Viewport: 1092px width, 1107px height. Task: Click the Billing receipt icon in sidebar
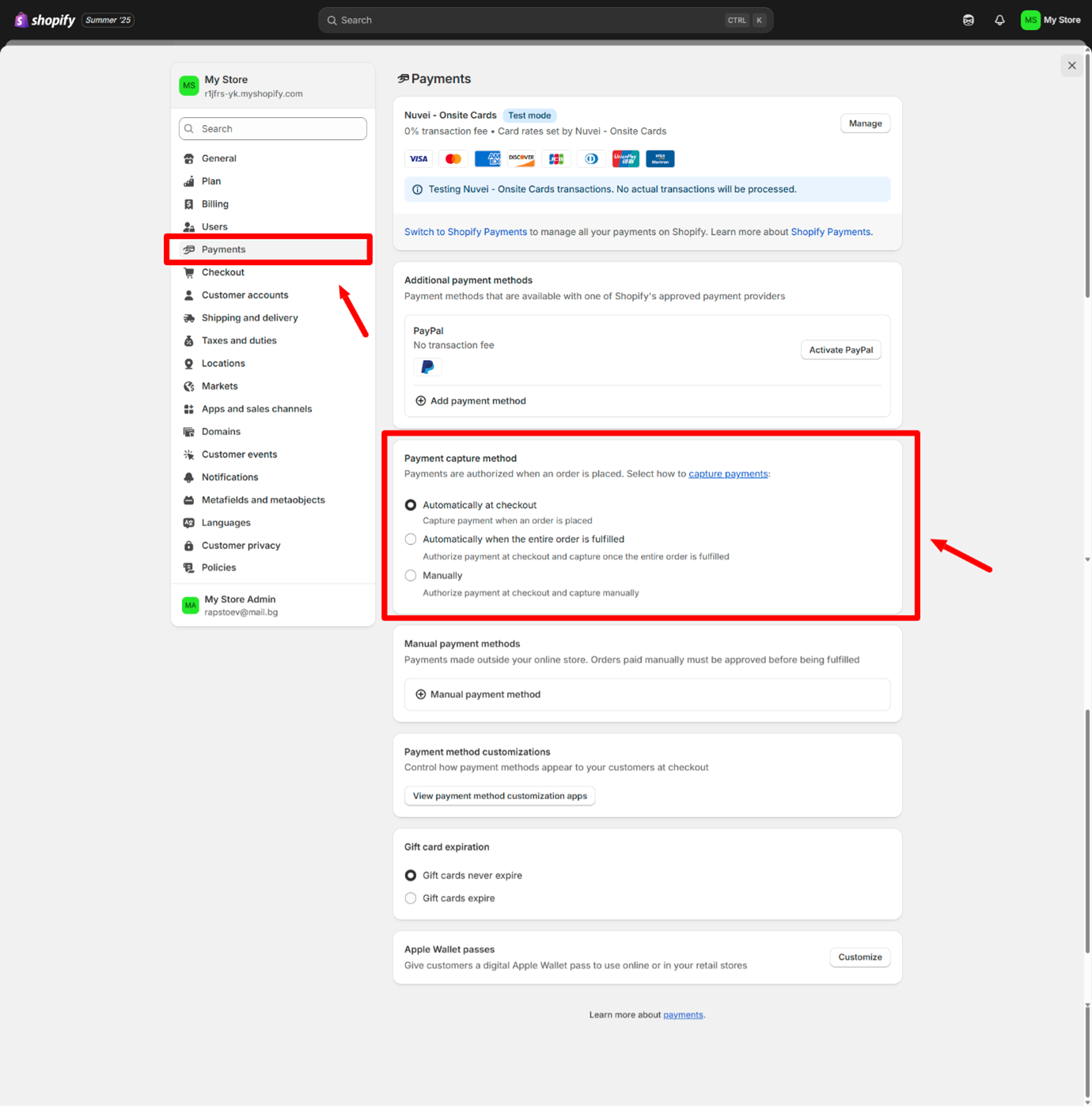[x=189, y=204]
